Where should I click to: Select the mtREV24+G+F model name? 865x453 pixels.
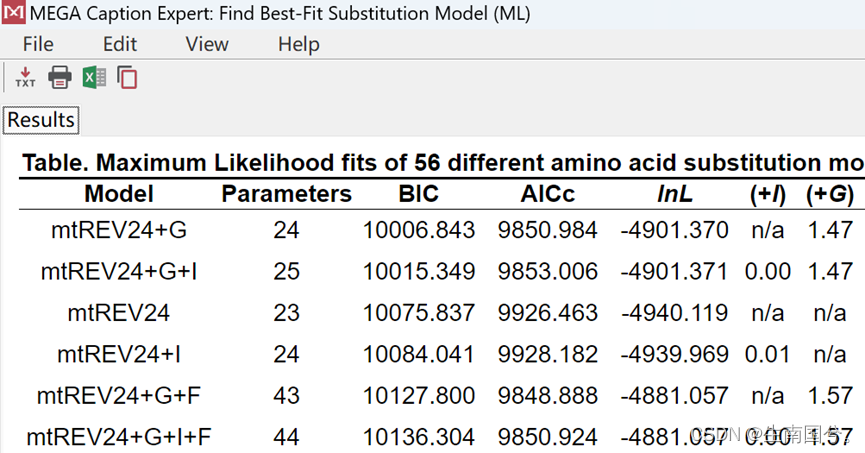pos(119,396)
